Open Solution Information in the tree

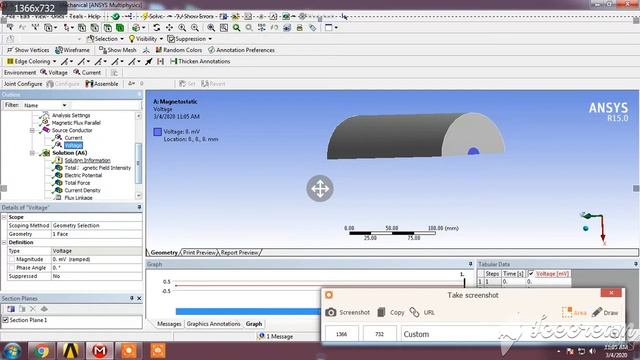point(87,160)
